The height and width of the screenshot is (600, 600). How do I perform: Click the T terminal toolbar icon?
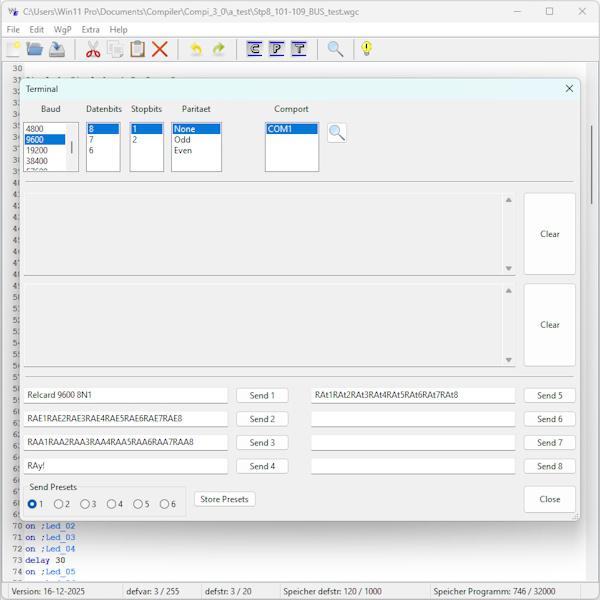(x=298, y=49)
